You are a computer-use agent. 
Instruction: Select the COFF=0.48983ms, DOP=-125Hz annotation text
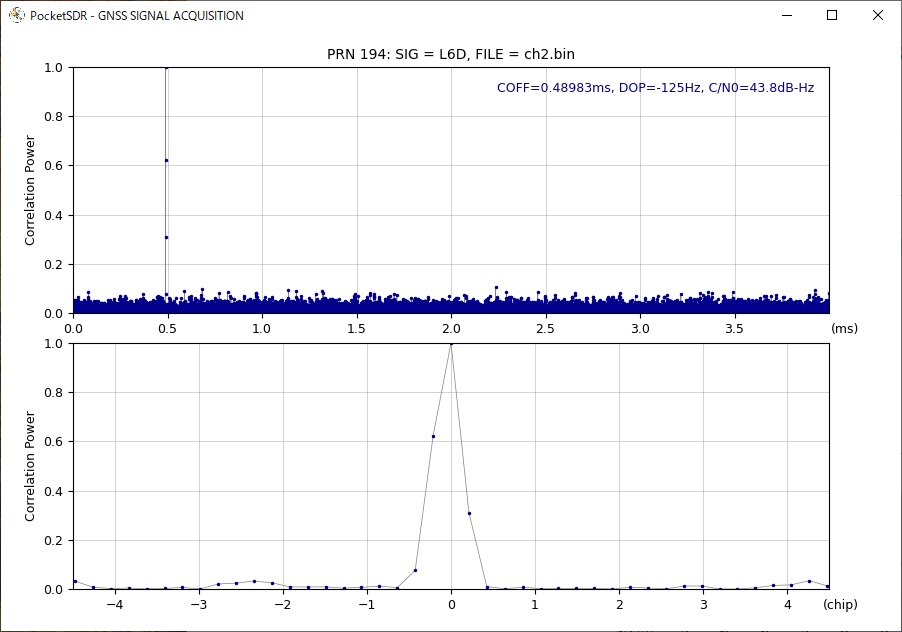click(x=655, y=87)
